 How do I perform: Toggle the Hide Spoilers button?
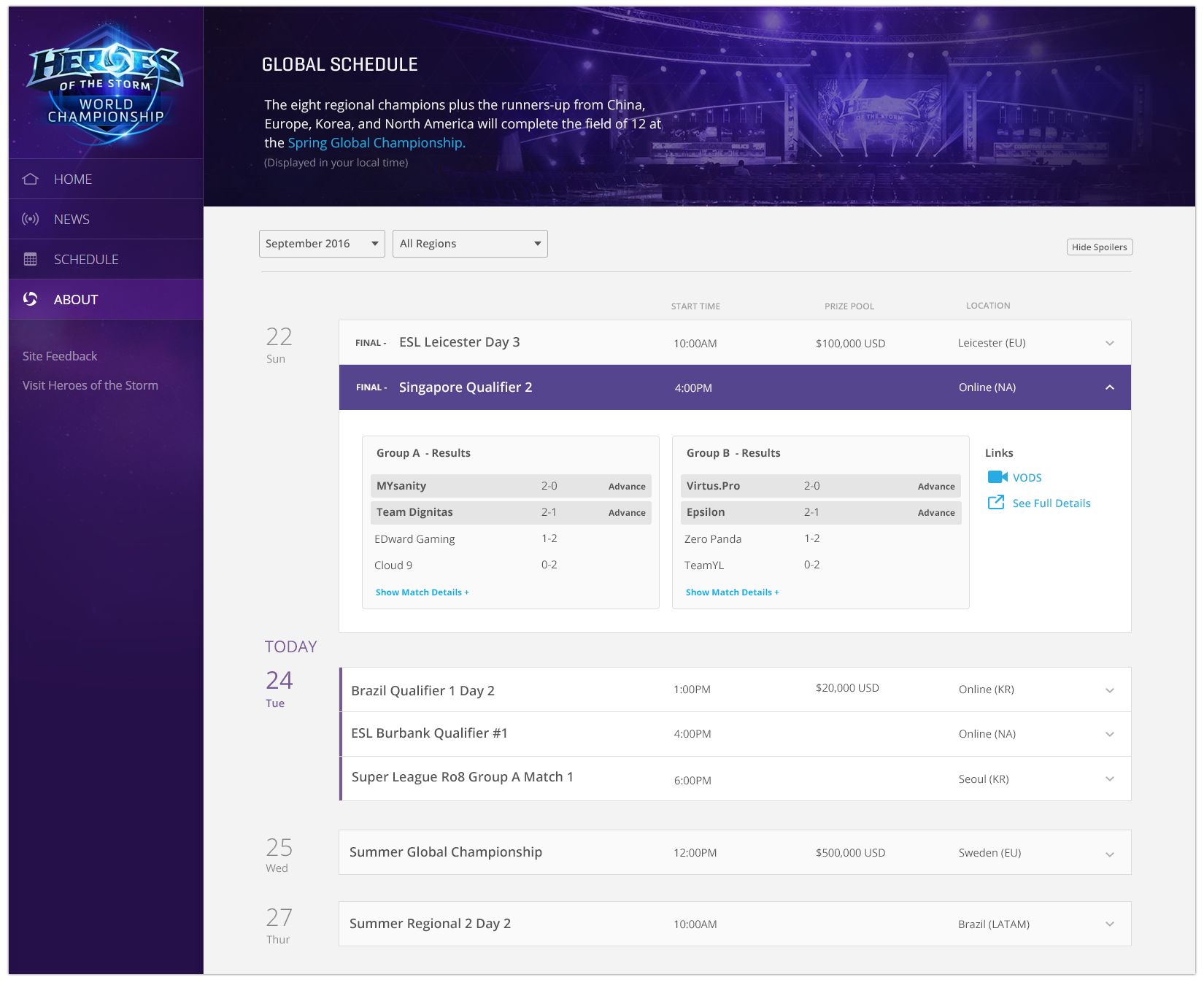(x=1100, y=247)
